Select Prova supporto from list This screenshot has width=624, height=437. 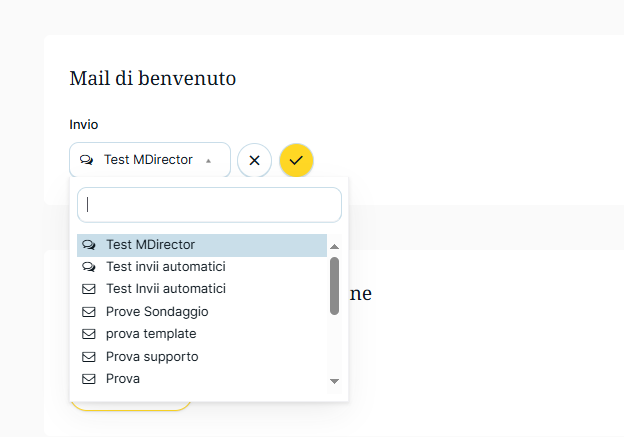coord(152,357)
